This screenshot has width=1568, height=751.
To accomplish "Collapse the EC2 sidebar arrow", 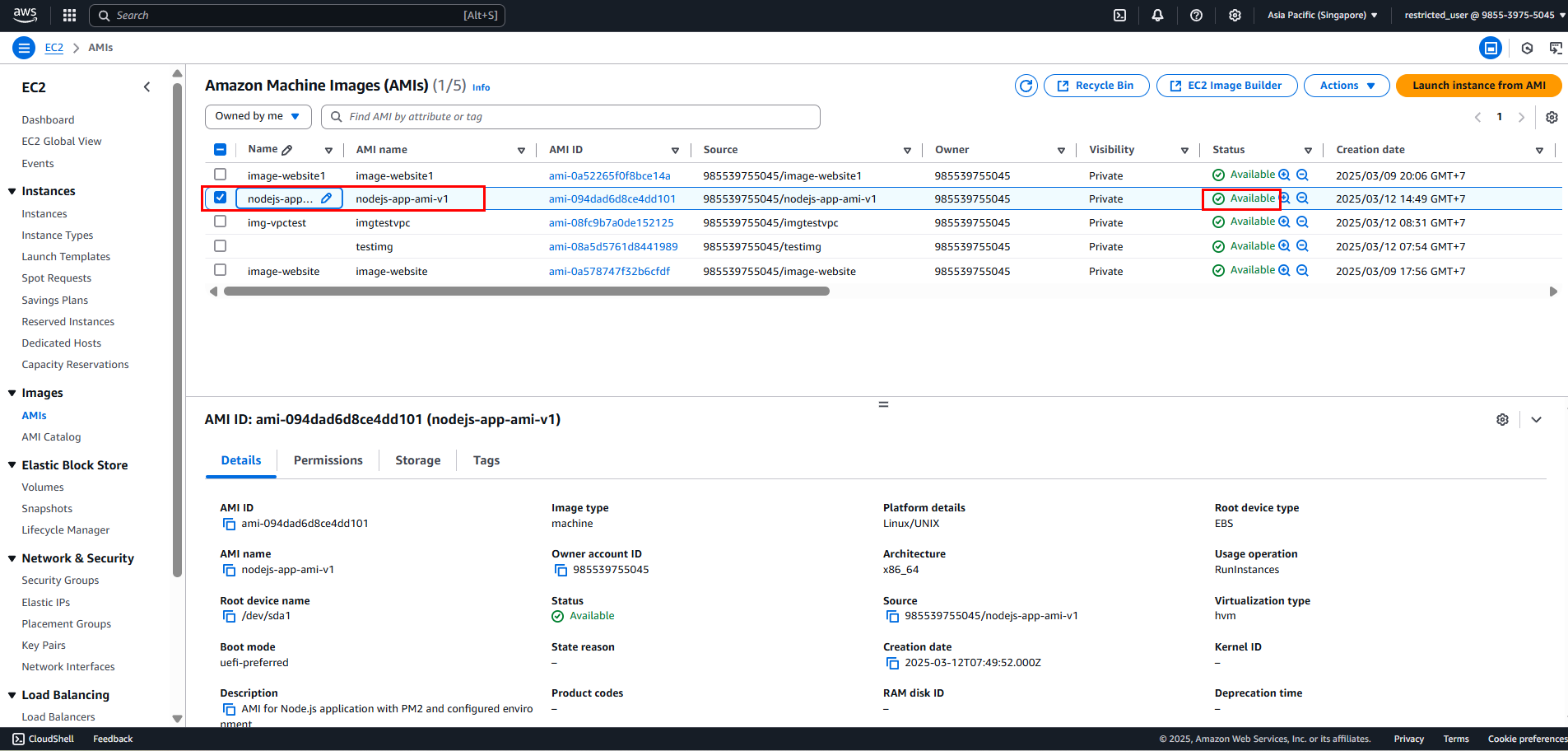I will click(147, 86).
